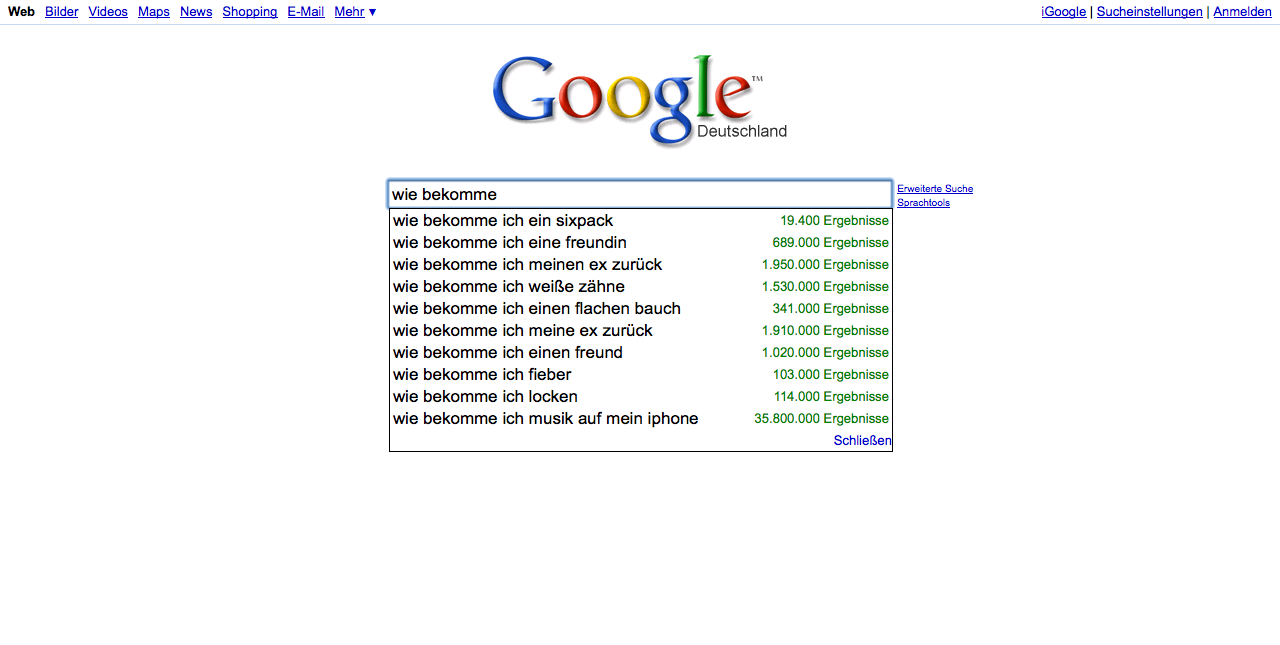Click the Google Deutschland logo
This screenshot has height=645, width=1280.
pos(640,100)
